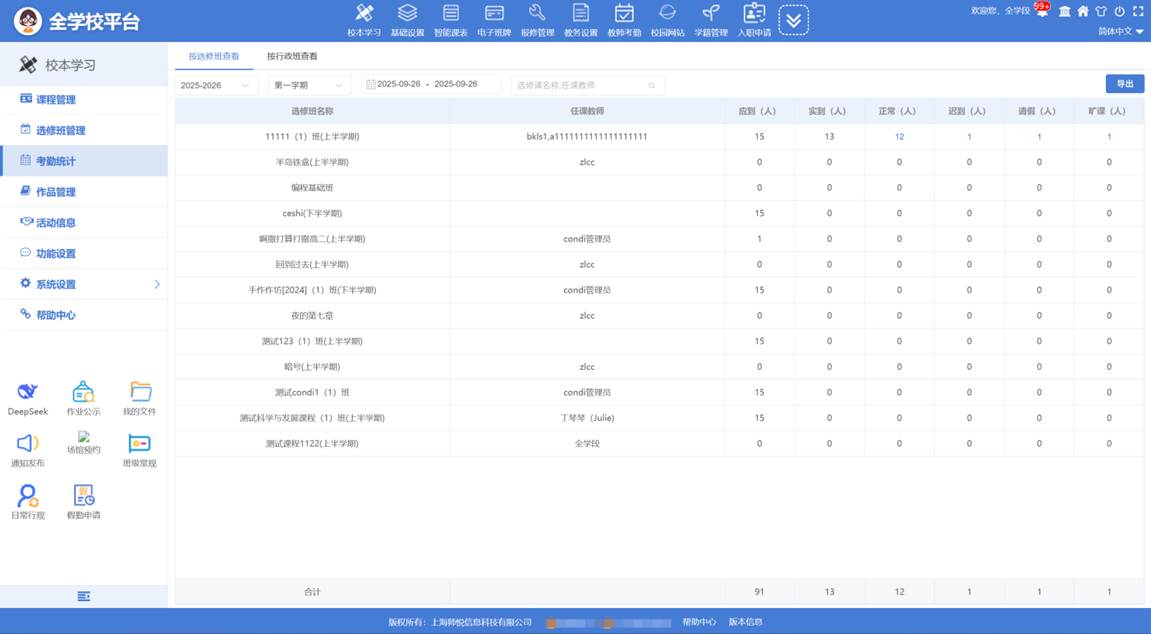
Task: Click the notification bell with 99+ badge
Action: [x=1042, y=11]
